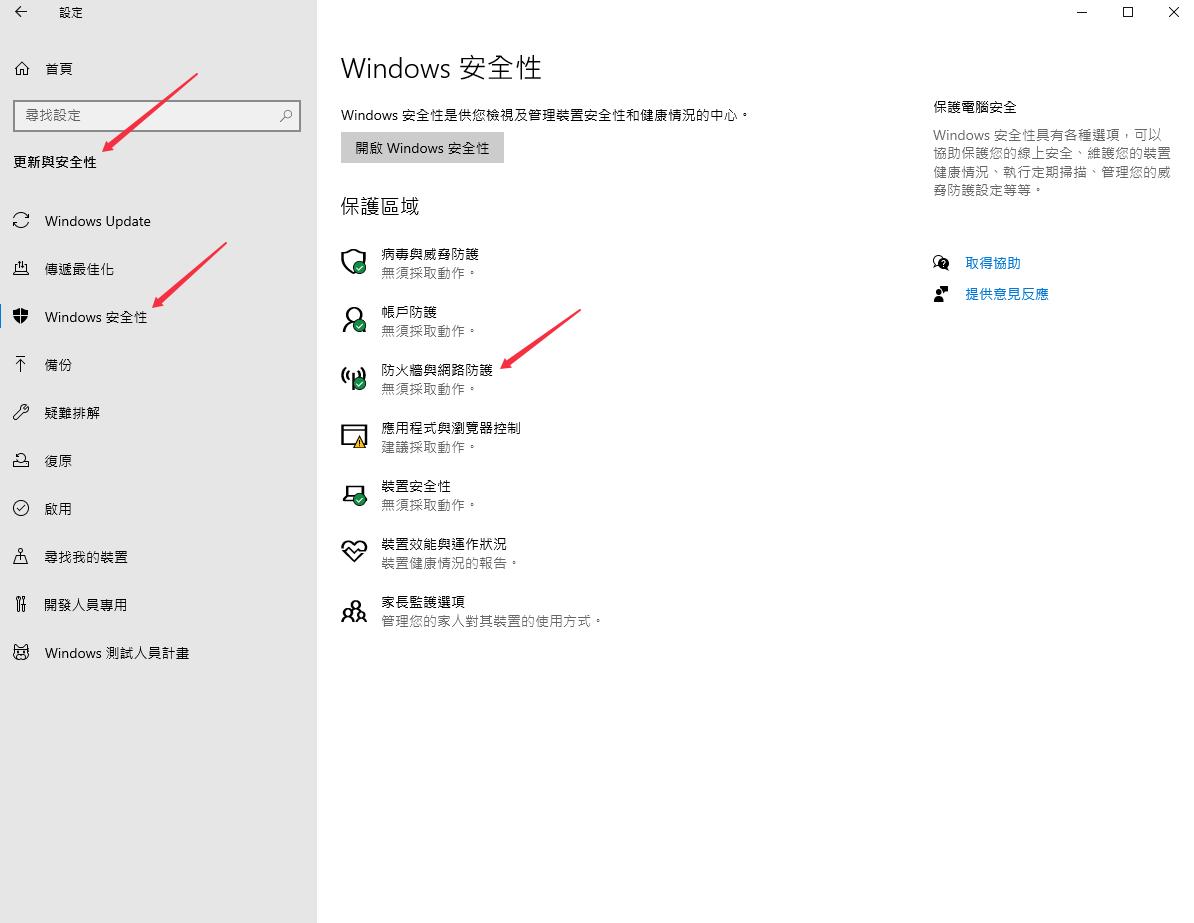Open 帳戶防護 protection area
Viewport: 1194px width, 923px height.
(x=409, y=312)
